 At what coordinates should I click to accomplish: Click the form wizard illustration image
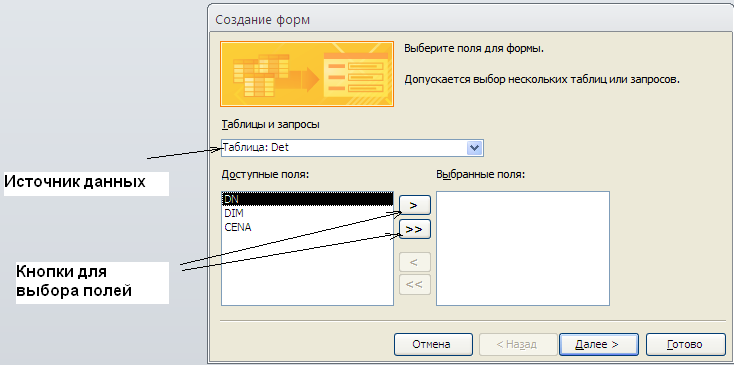pos(307,73)
